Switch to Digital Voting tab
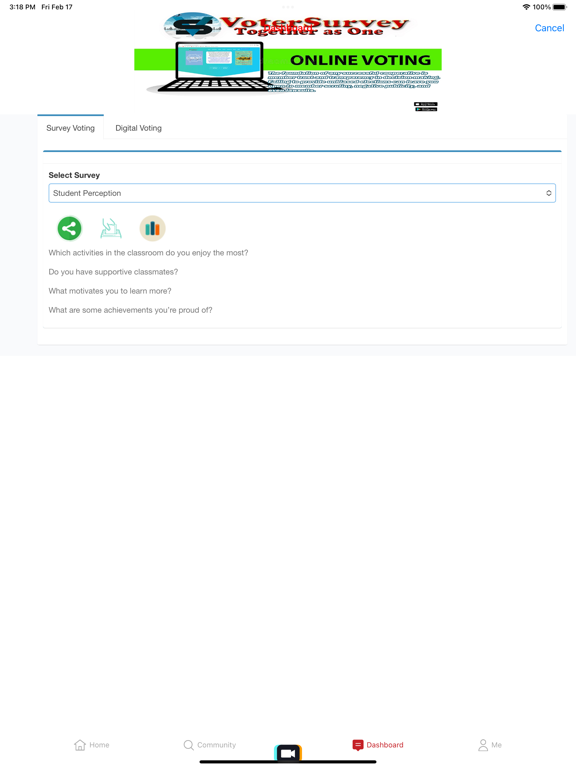Screen dimensions: 576x768 pyautogui.click(x=139, y=128)
